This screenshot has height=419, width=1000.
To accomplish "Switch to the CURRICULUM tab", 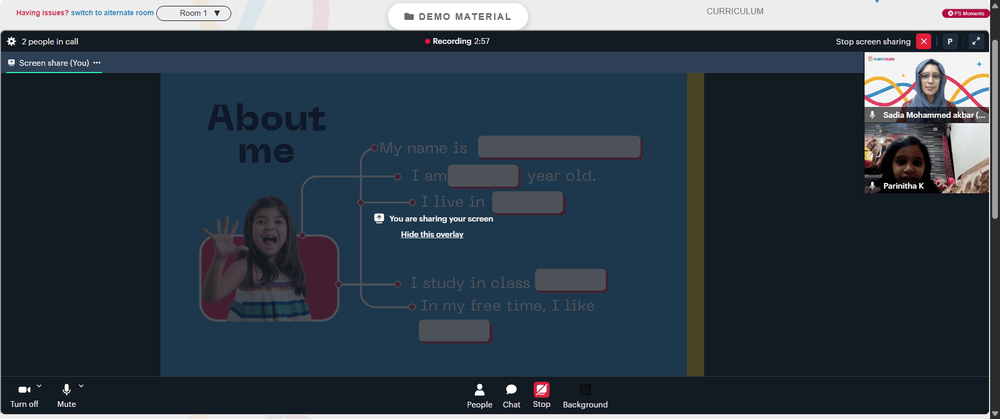I will pyautogui.click(x=735, y=11).
